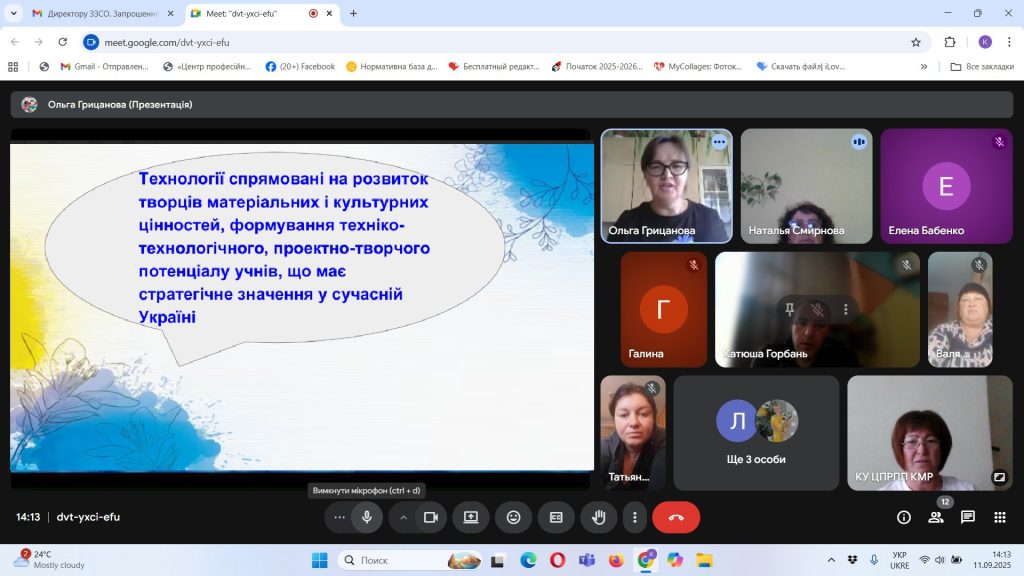The width and height of the screenshot is (1024, 576).
Task: Expand video settings arrow beside camera
Action: click(x=404, y=517)
